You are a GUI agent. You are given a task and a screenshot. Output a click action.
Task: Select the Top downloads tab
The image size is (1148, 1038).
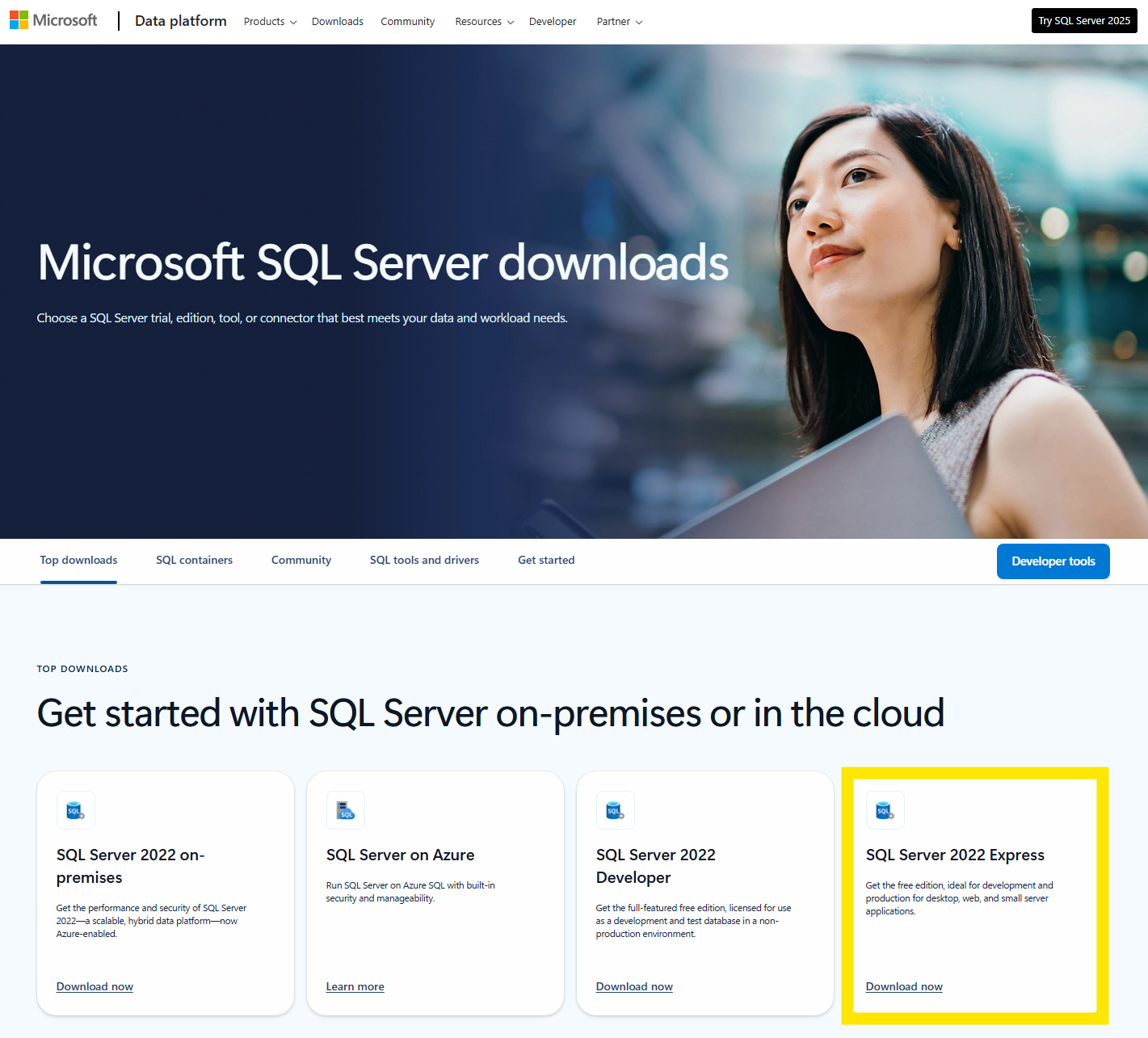click(78, 560)
